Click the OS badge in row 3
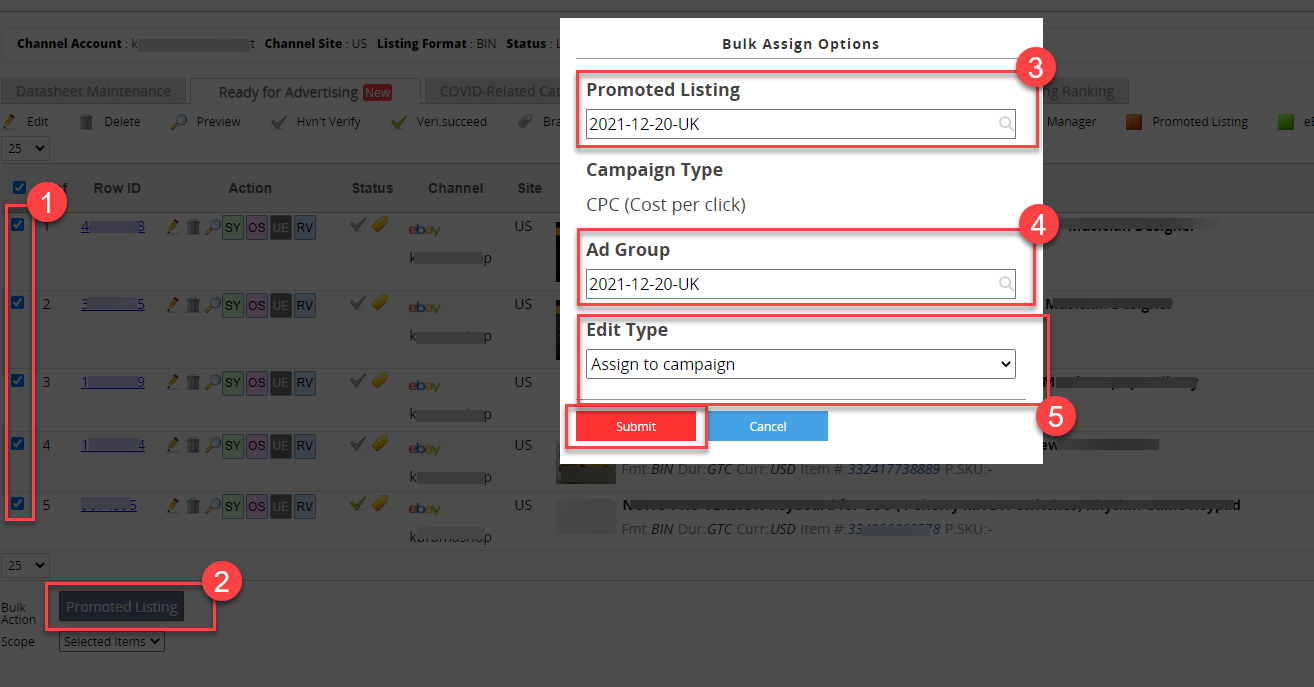 (257, 383)
